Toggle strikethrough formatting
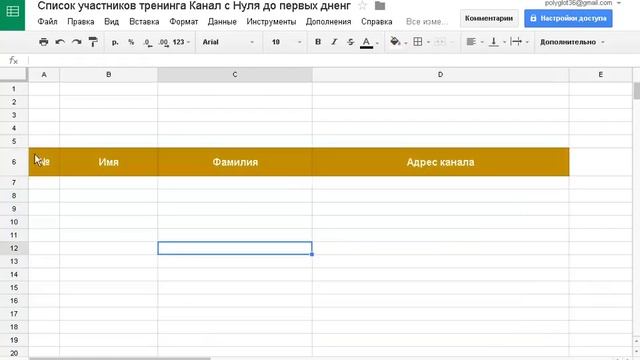The width and height of the screenshot is (640, 360). pos(350,42)
